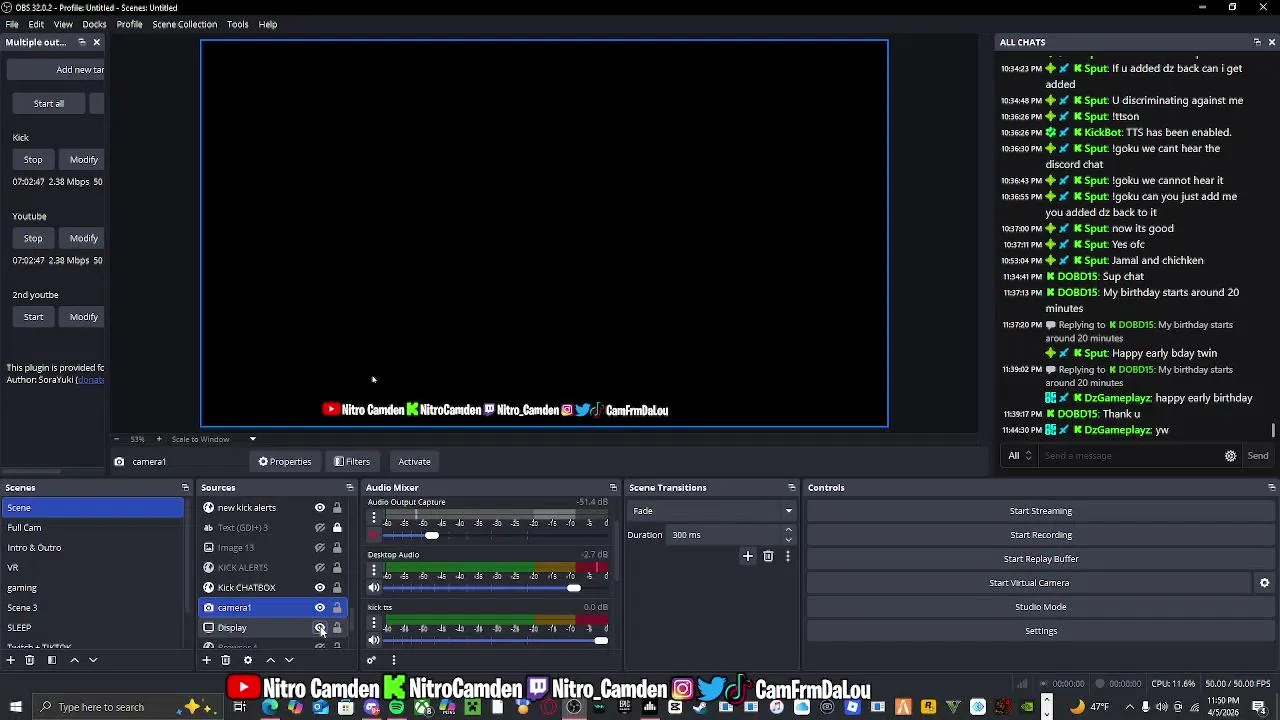
Task: Open camera1 Filters button
Action: point(352,462)
